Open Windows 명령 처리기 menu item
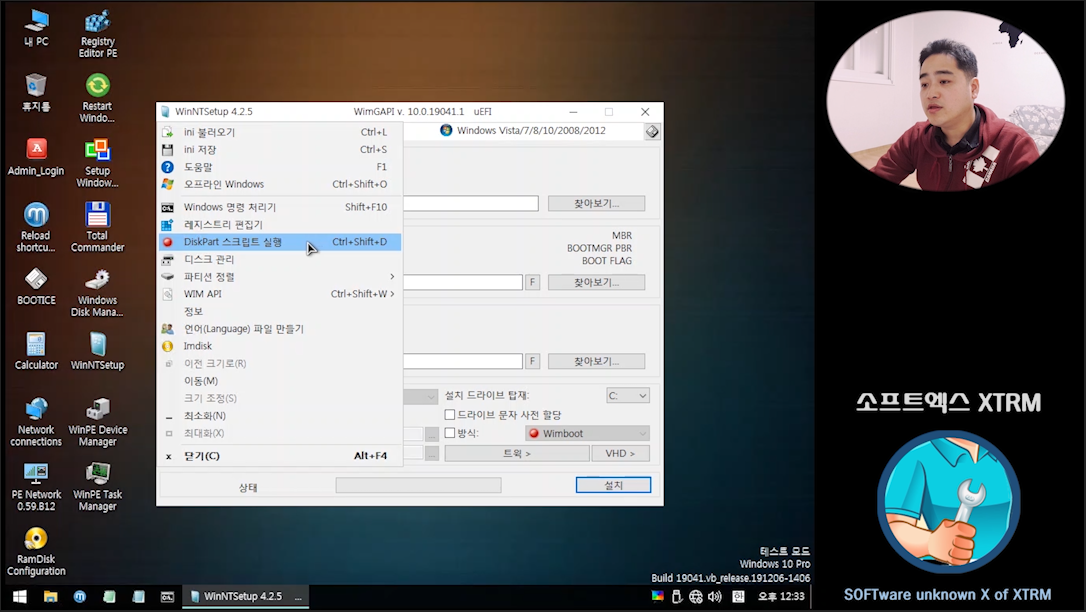This screenshot has height=612, width=1086. (281, 207)
